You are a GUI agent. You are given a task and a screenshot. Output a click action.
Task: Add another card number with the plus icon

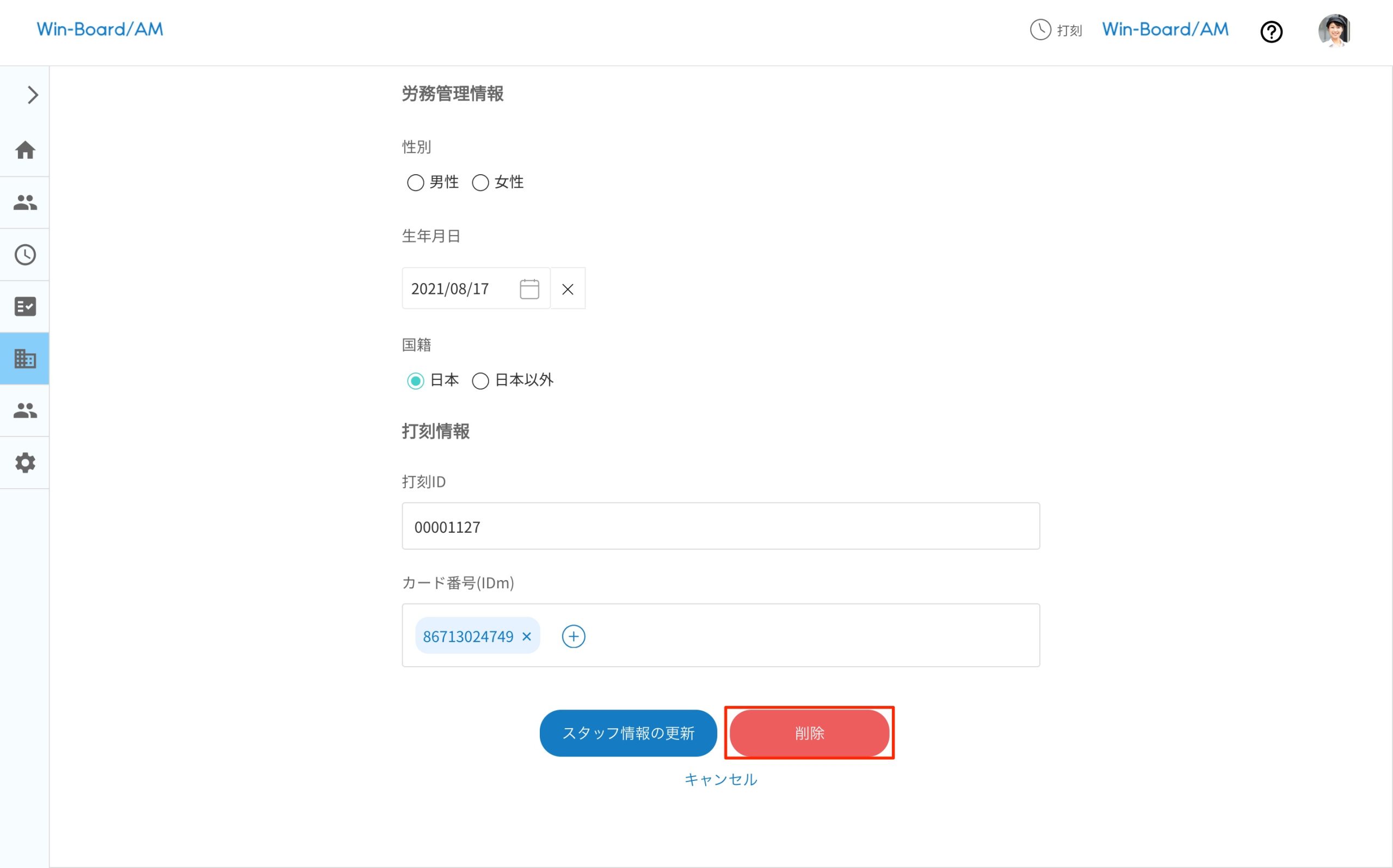pos(573,636)
